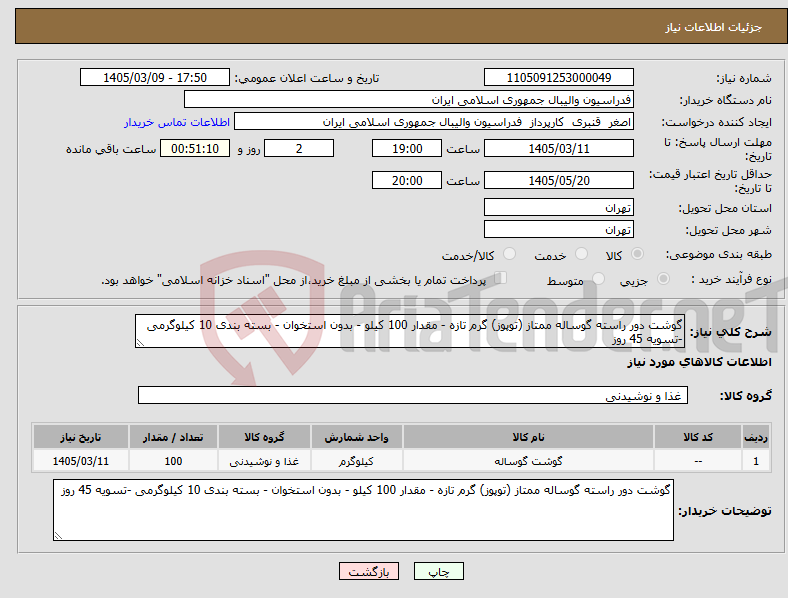Select the خدمت radio button
This screenshot has height=598, width=788.
click(581, 254)
